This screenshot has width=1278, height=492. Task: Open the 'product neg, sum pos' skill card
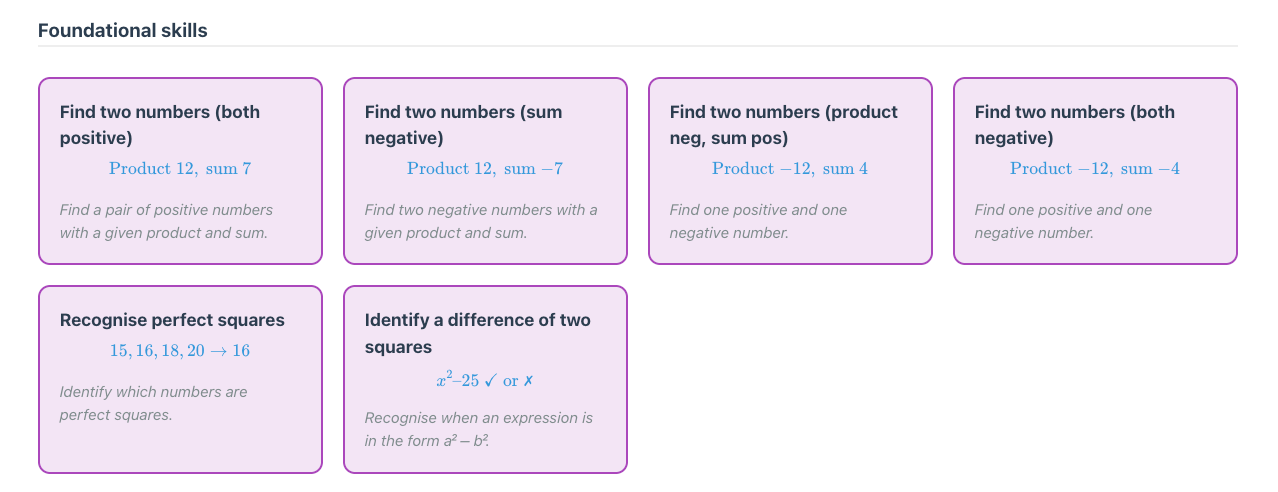pos(790,171)
